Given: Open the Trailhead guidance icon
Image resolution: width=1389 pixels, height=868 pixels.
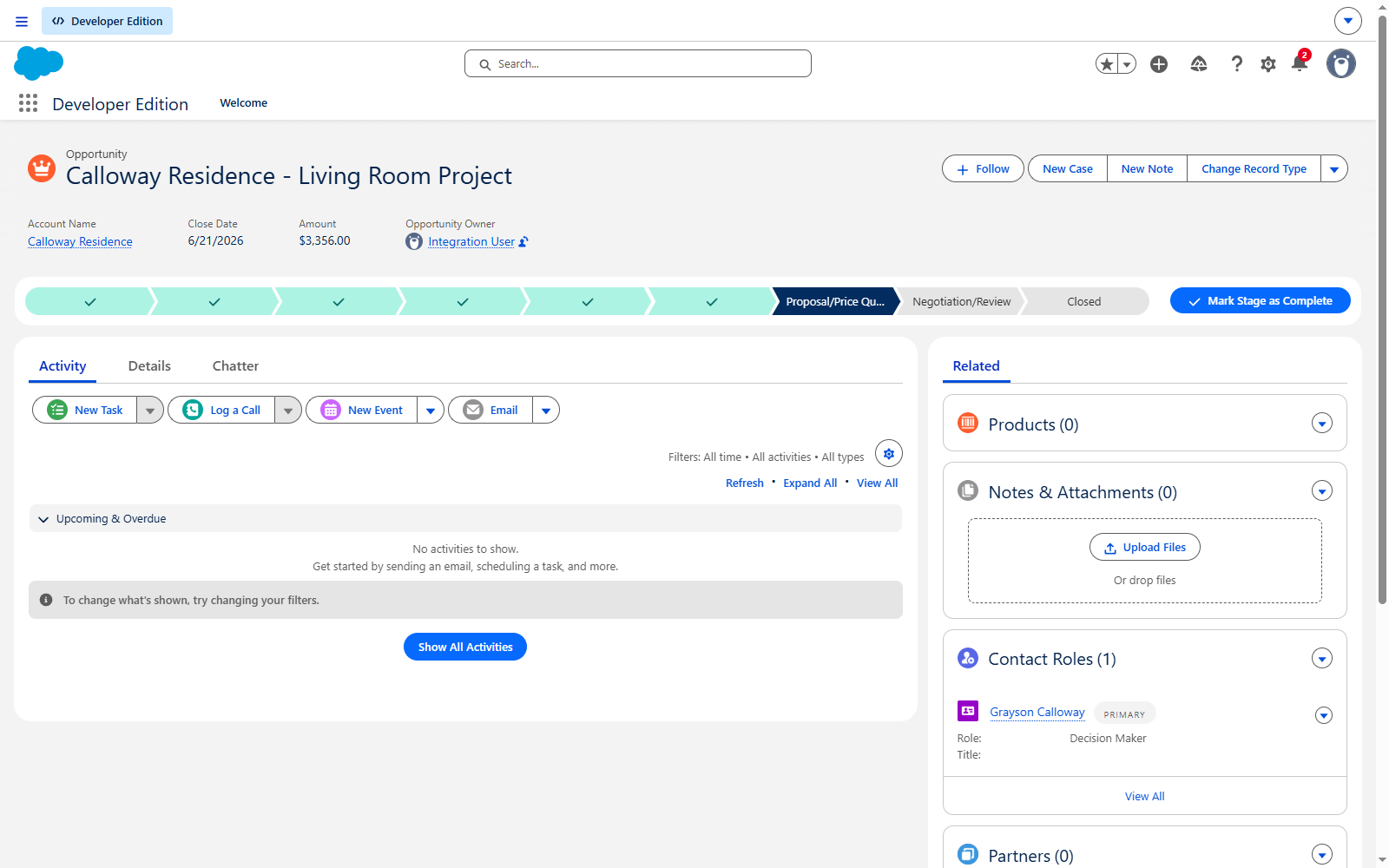Looking at the screenshot, I should [1199, 64].
